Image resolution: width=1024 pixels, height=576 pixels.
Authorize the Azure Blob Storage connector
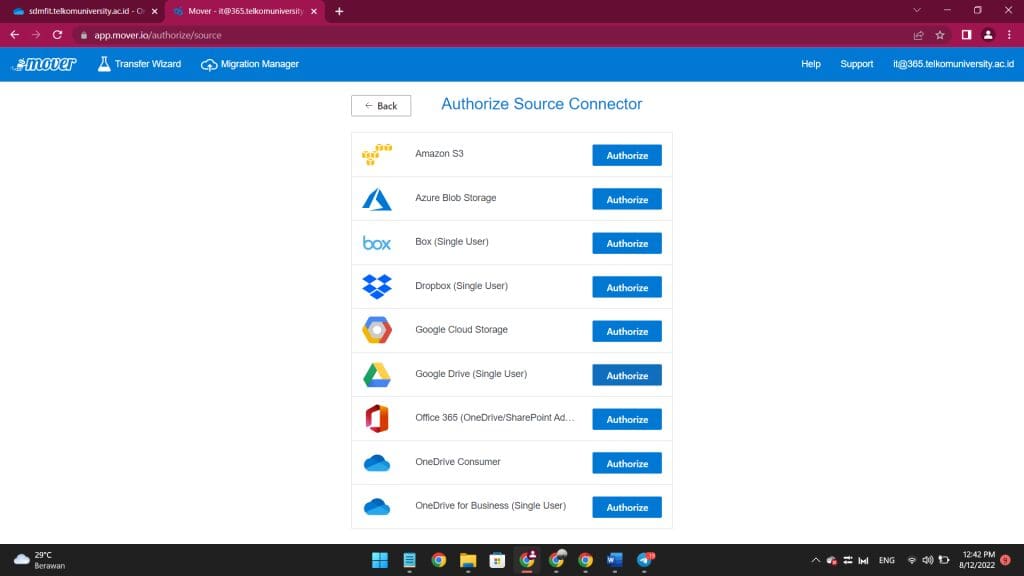pyautogui.click(x=627, y=199)
